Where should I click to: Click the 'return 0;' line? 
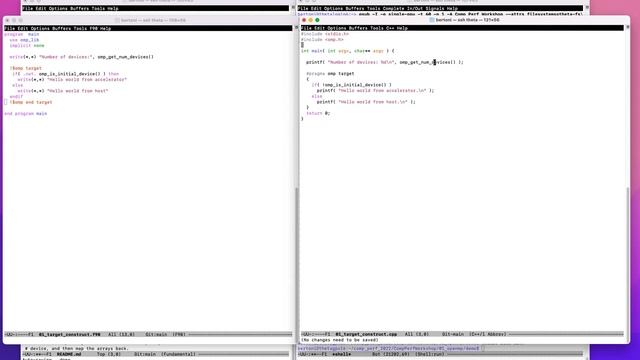318,113
